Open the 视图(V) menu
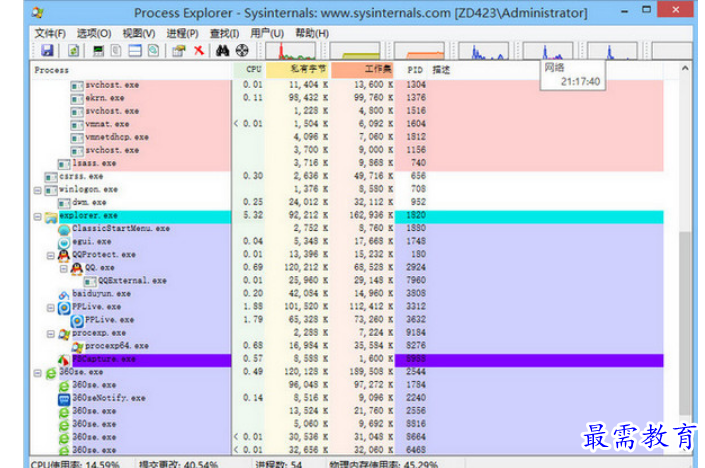The height and width of the screenshot is (468, 705). coord(139,33)
